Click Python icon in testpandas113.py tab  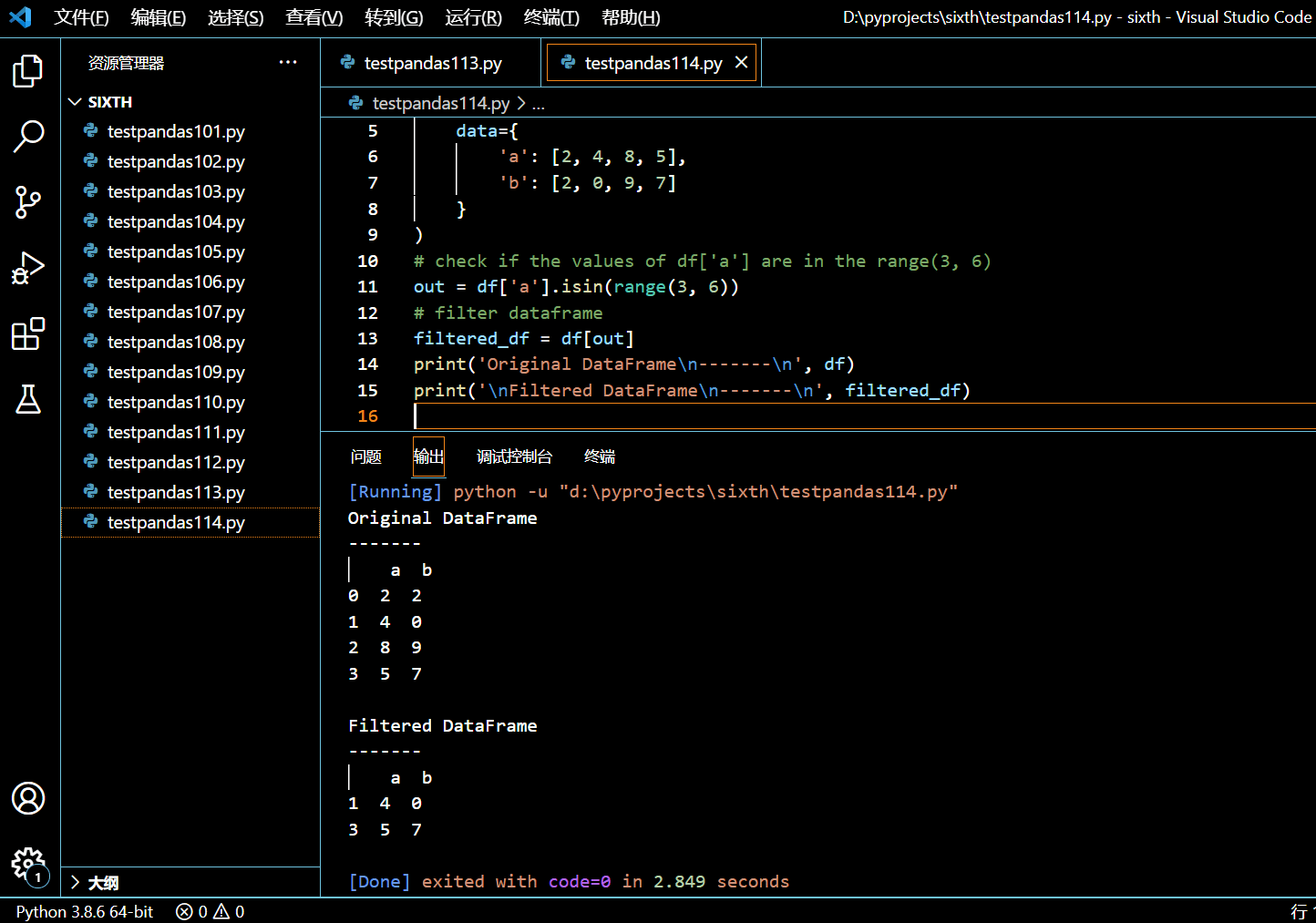[x=347, y=62]
